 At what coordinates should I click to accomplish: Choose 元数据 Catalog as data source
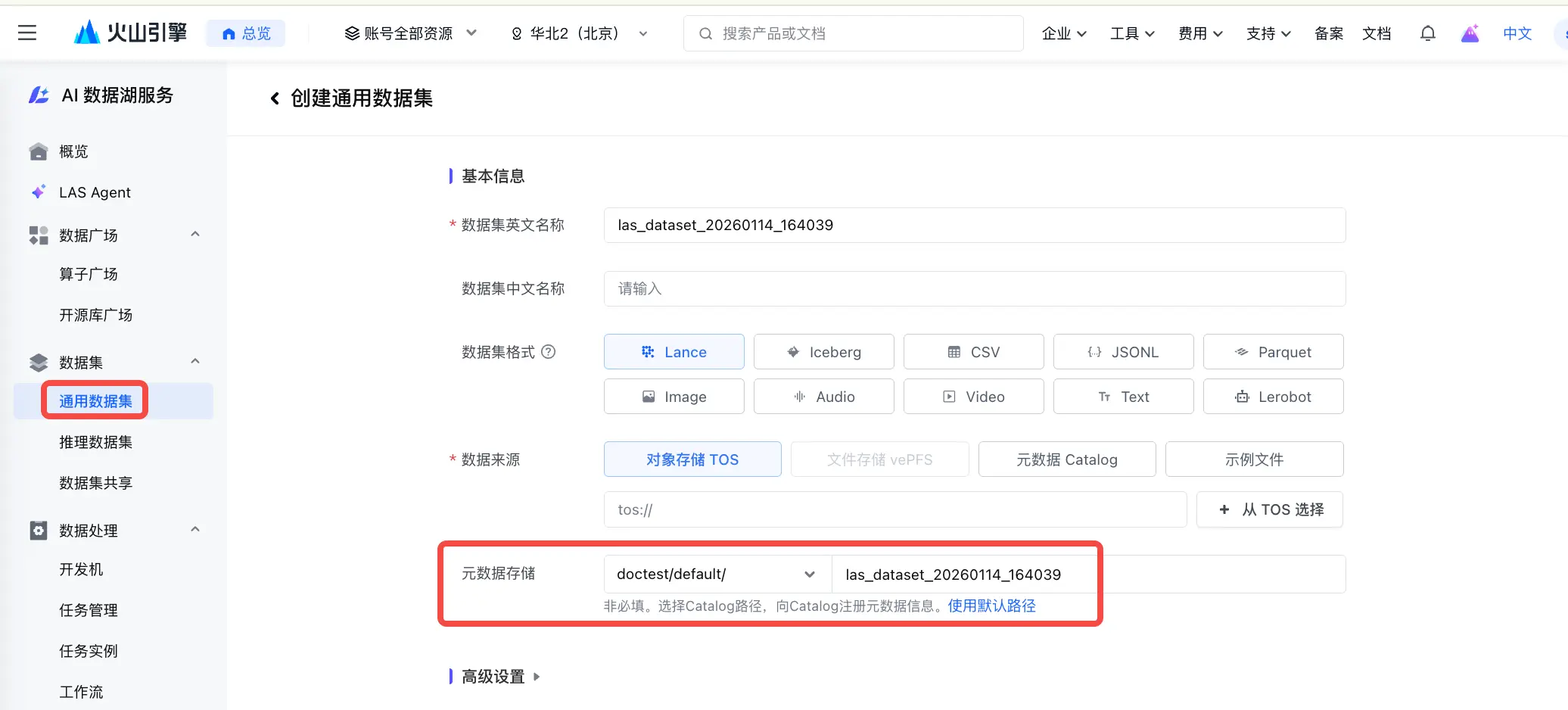(x=1067, y=459)
